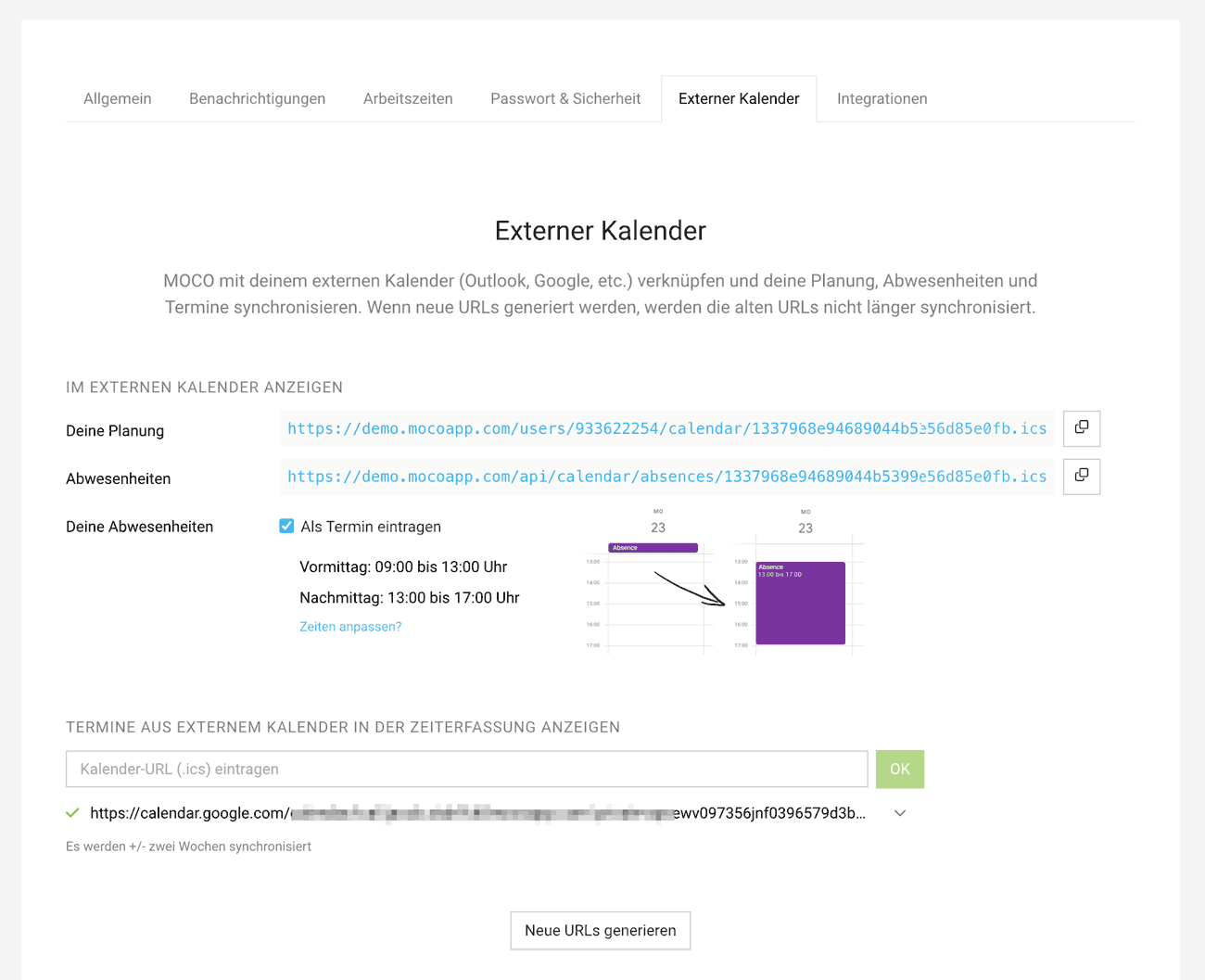
Task: Click the all-day Absence bar illustration
Action: pos(653,548)
